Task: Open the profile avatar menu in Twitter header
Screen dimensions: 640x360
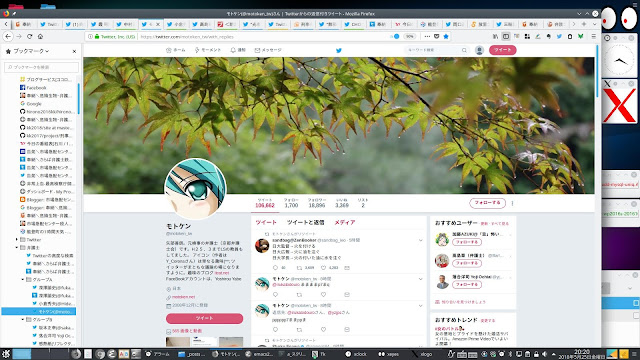Action: point(480,50)
